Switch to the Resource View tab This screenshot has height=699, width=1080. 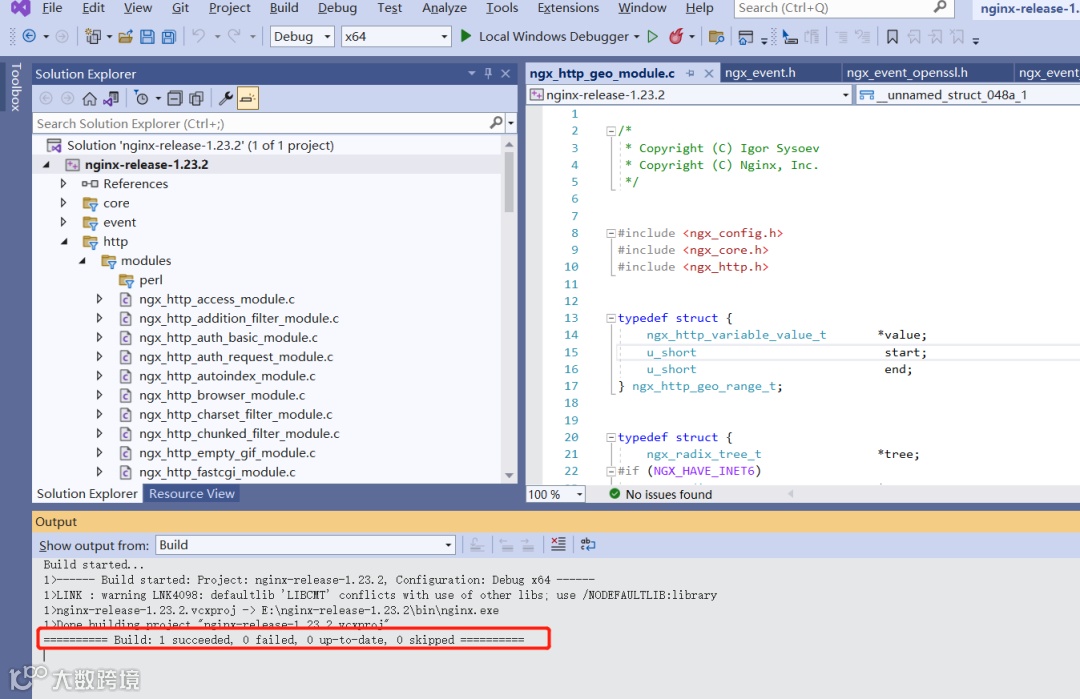click(x=191, y=494)
